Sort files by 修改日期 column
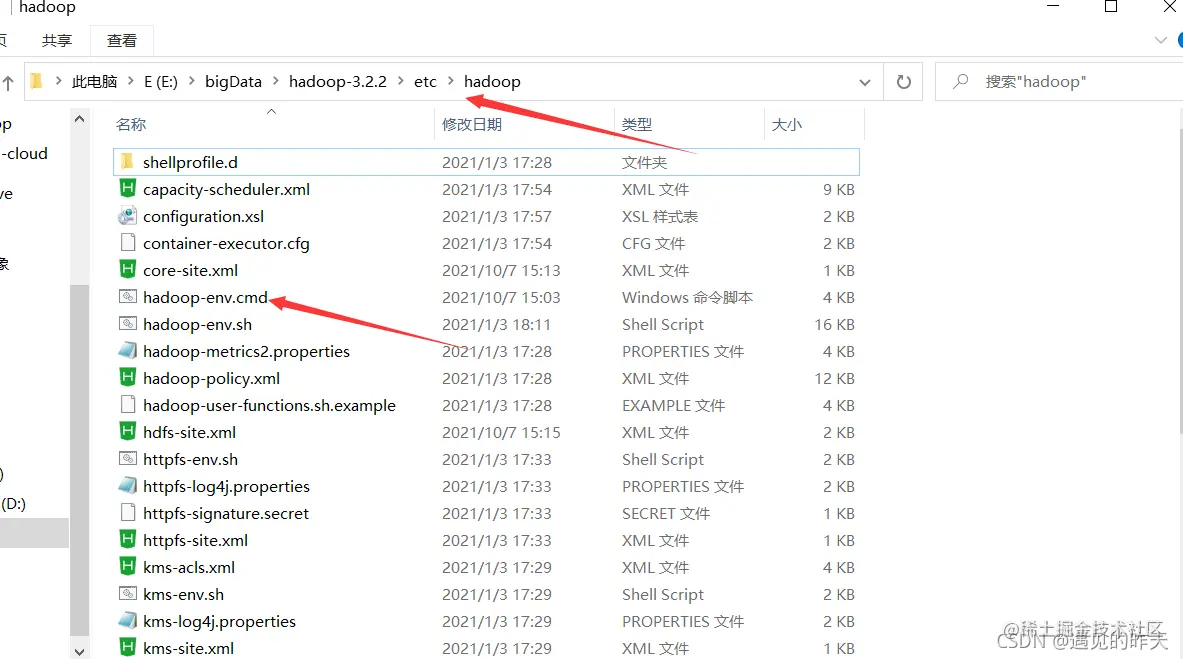The image size is (1183, 659). point(472,124)
